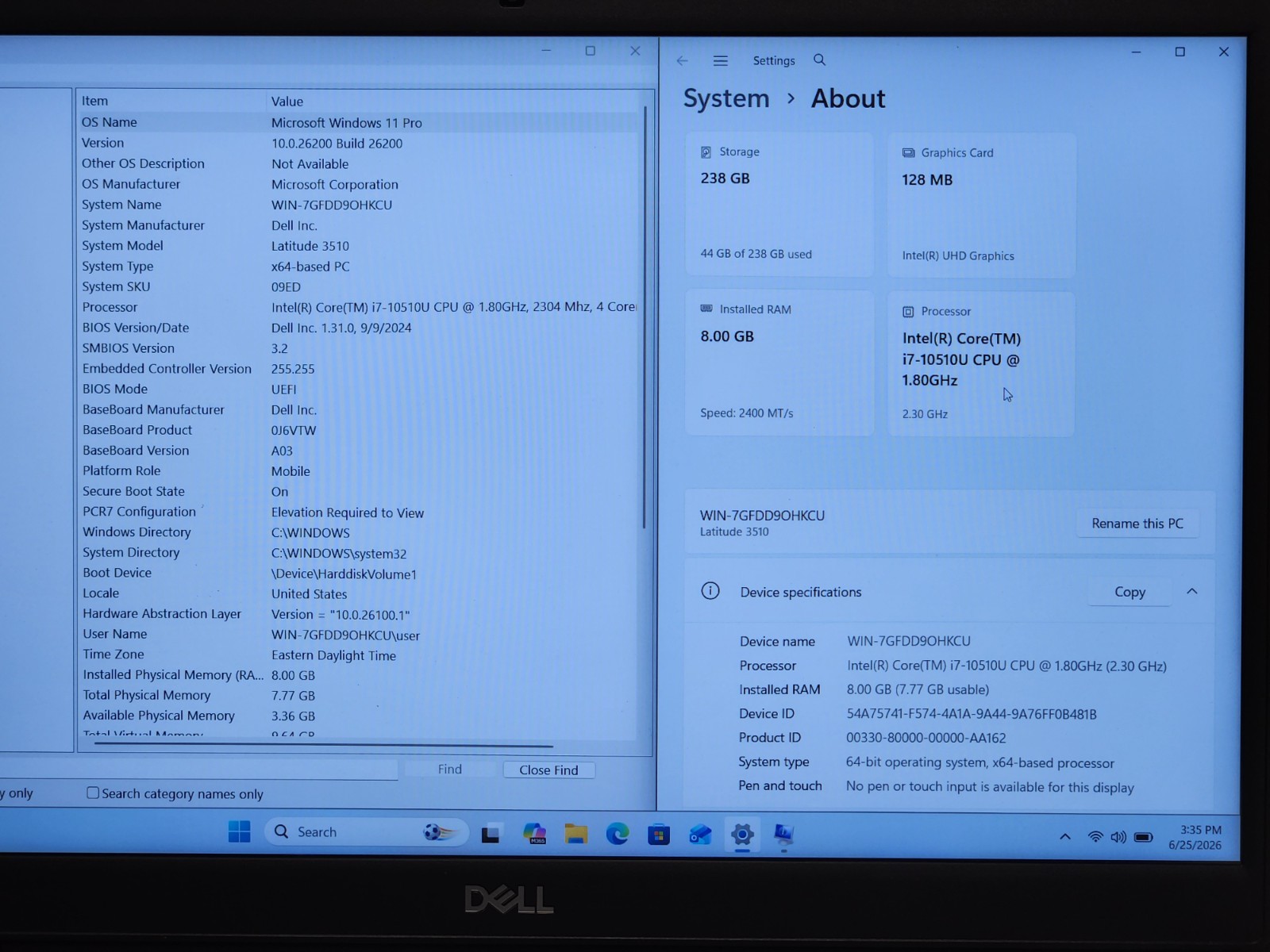Open the Windows Start menu
This screenshot has width=1270, height=952.
239,831
